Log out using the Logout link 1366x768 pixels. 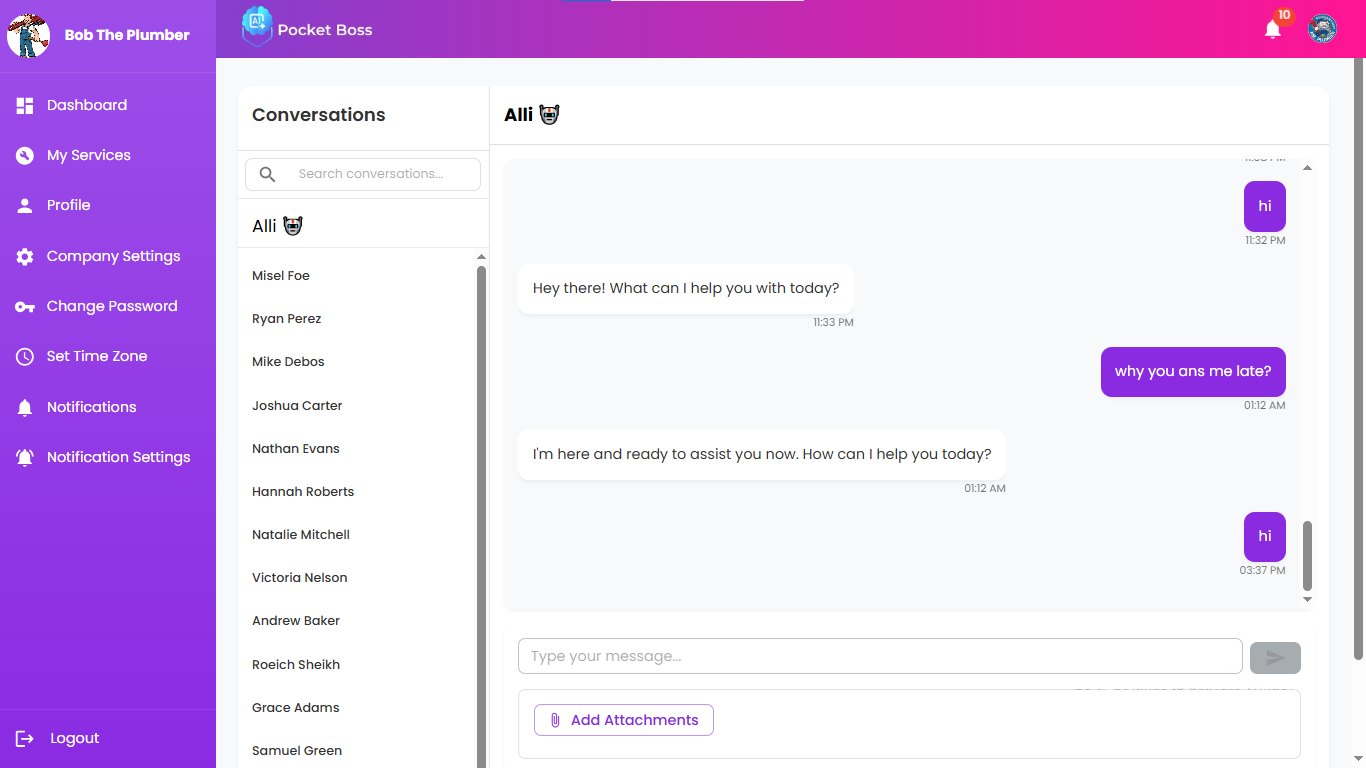pyautogui.click(x=74, y=738)
